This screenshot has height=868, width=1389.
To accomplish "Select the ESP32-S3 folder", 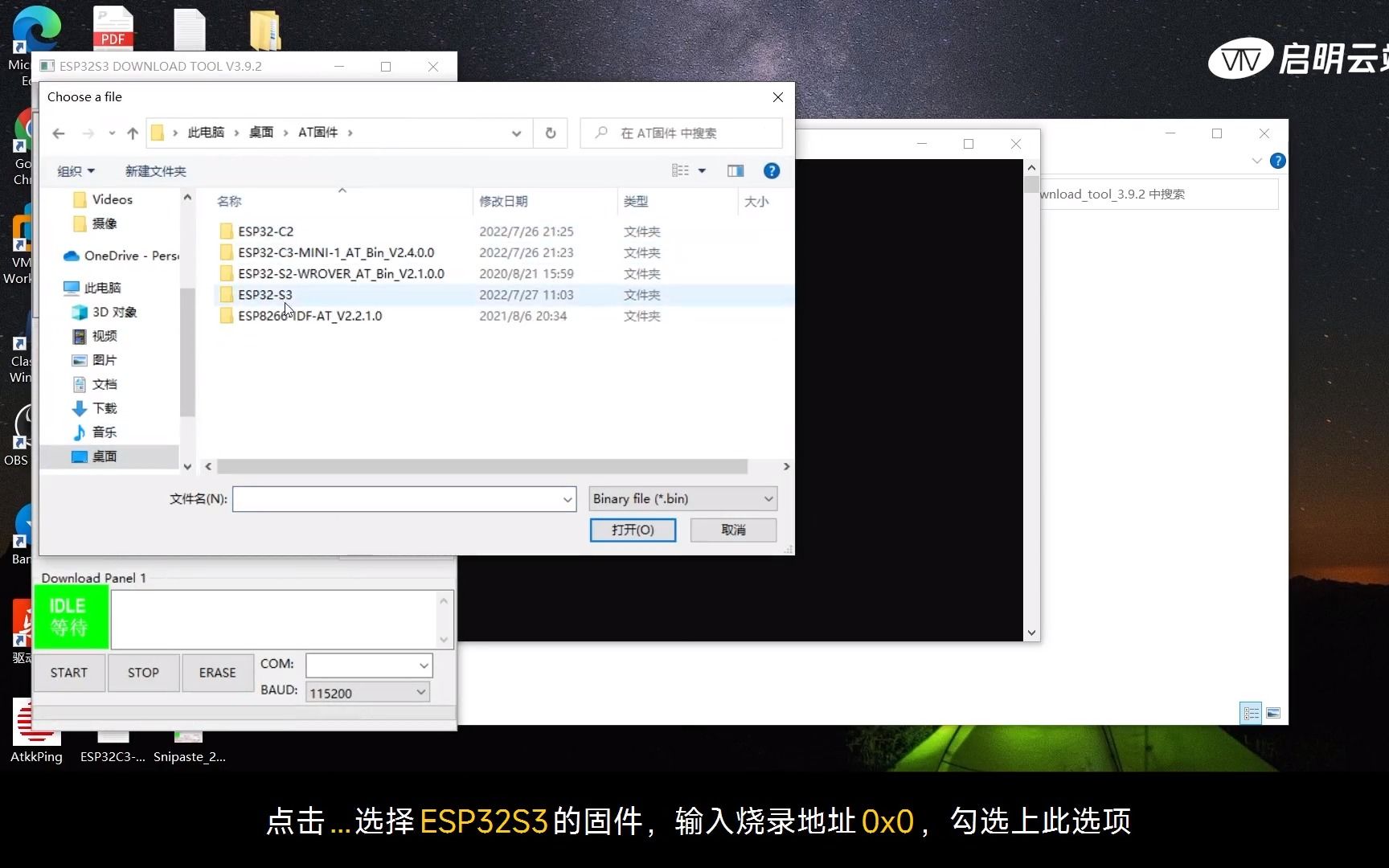I will (x=264, y=295).
